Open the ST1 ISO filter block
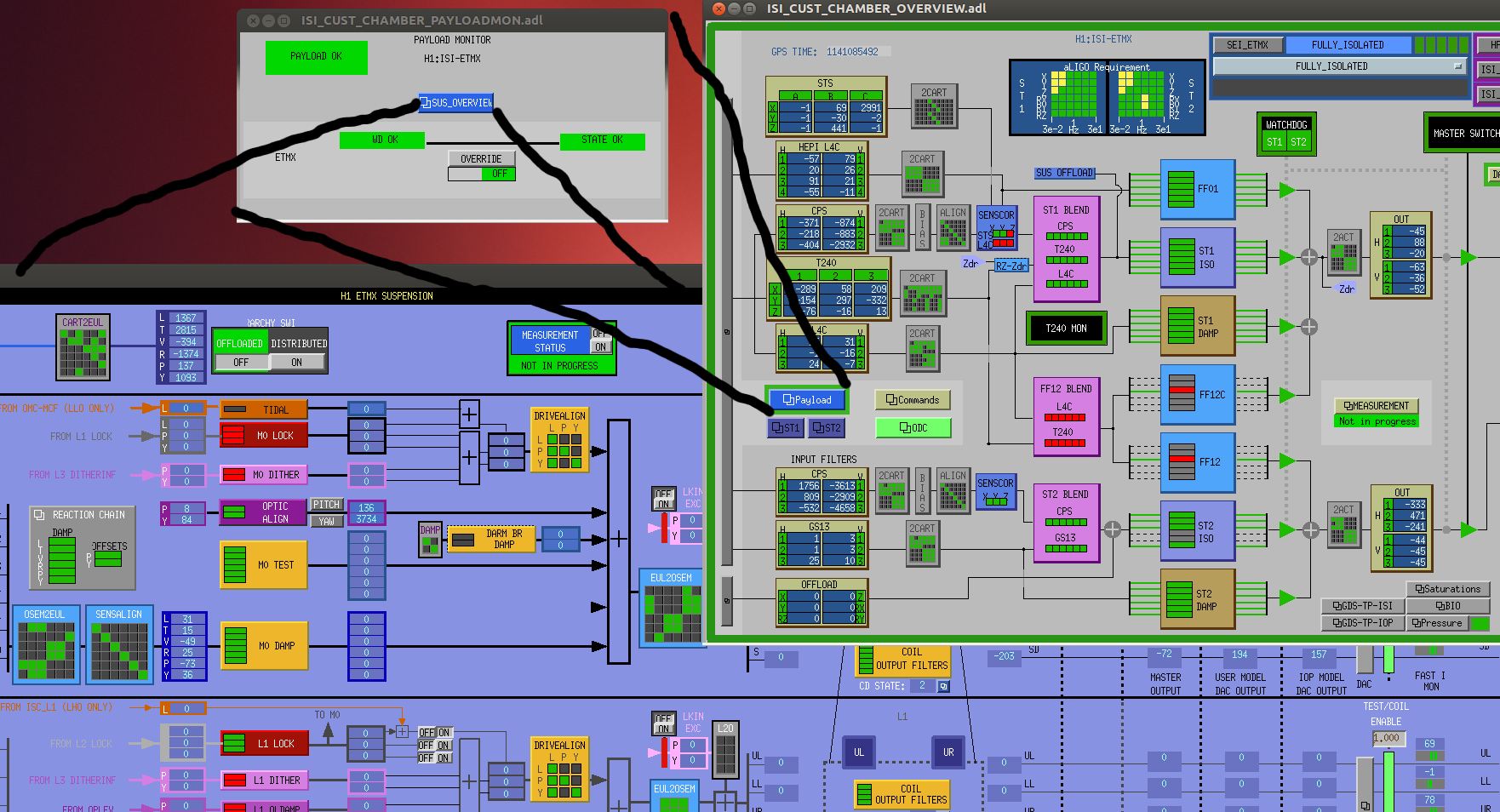 pos(1198,257)
